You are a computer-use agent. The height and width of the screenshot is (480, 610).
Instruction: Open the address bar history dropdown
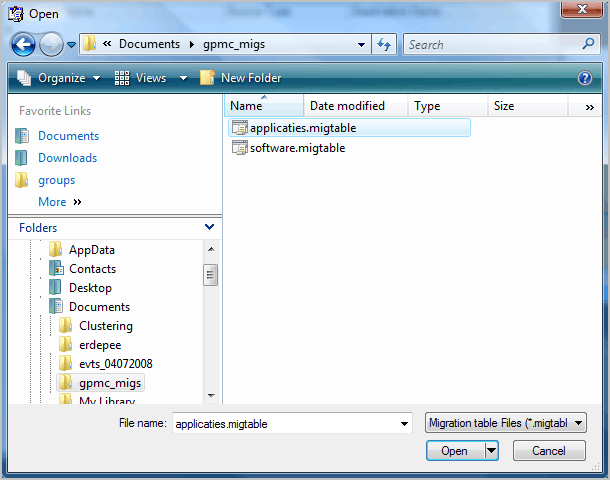(361, 44)
